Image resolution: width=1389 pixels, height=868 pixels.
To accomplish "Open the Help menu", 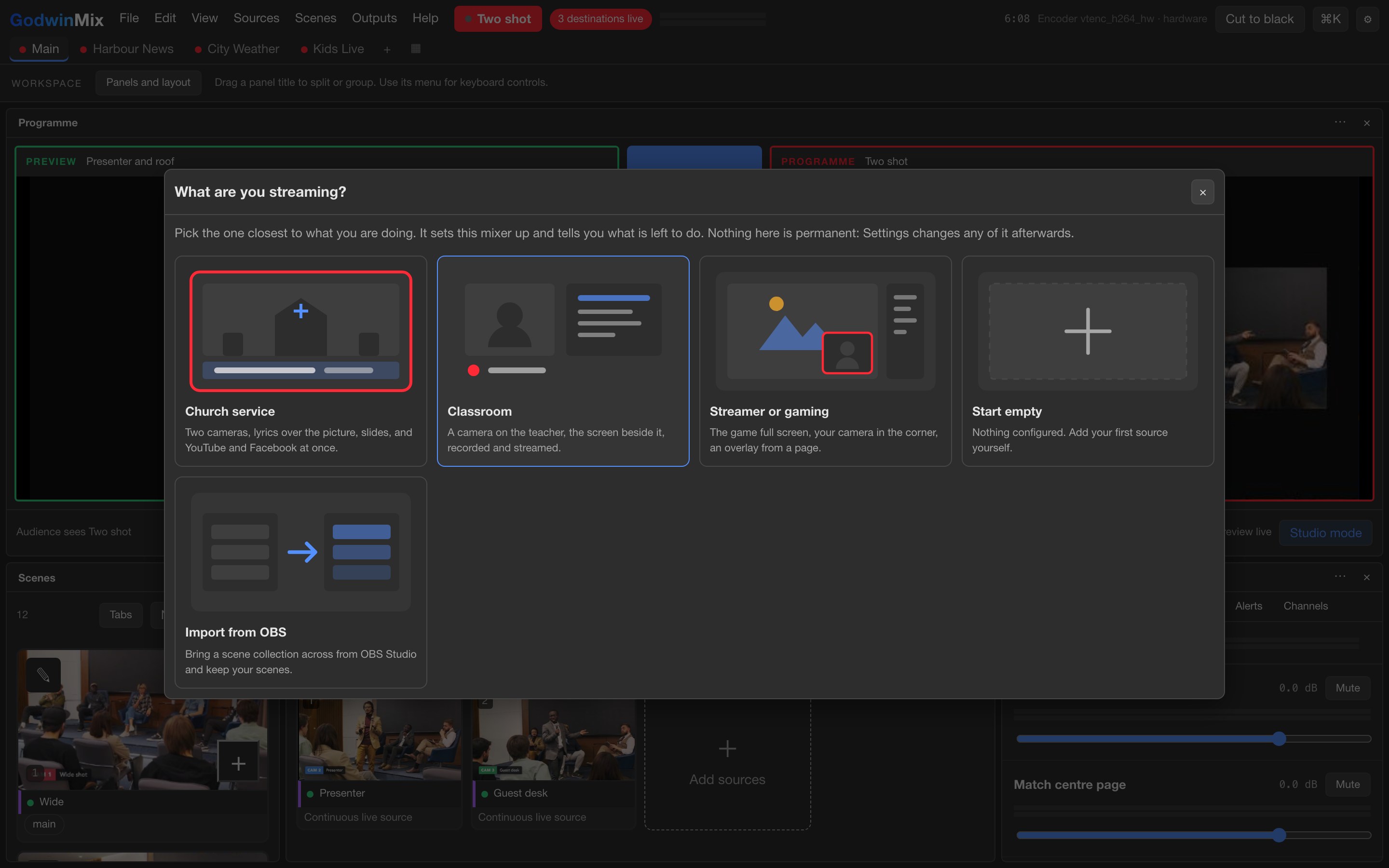I will (x=425, y=18).
